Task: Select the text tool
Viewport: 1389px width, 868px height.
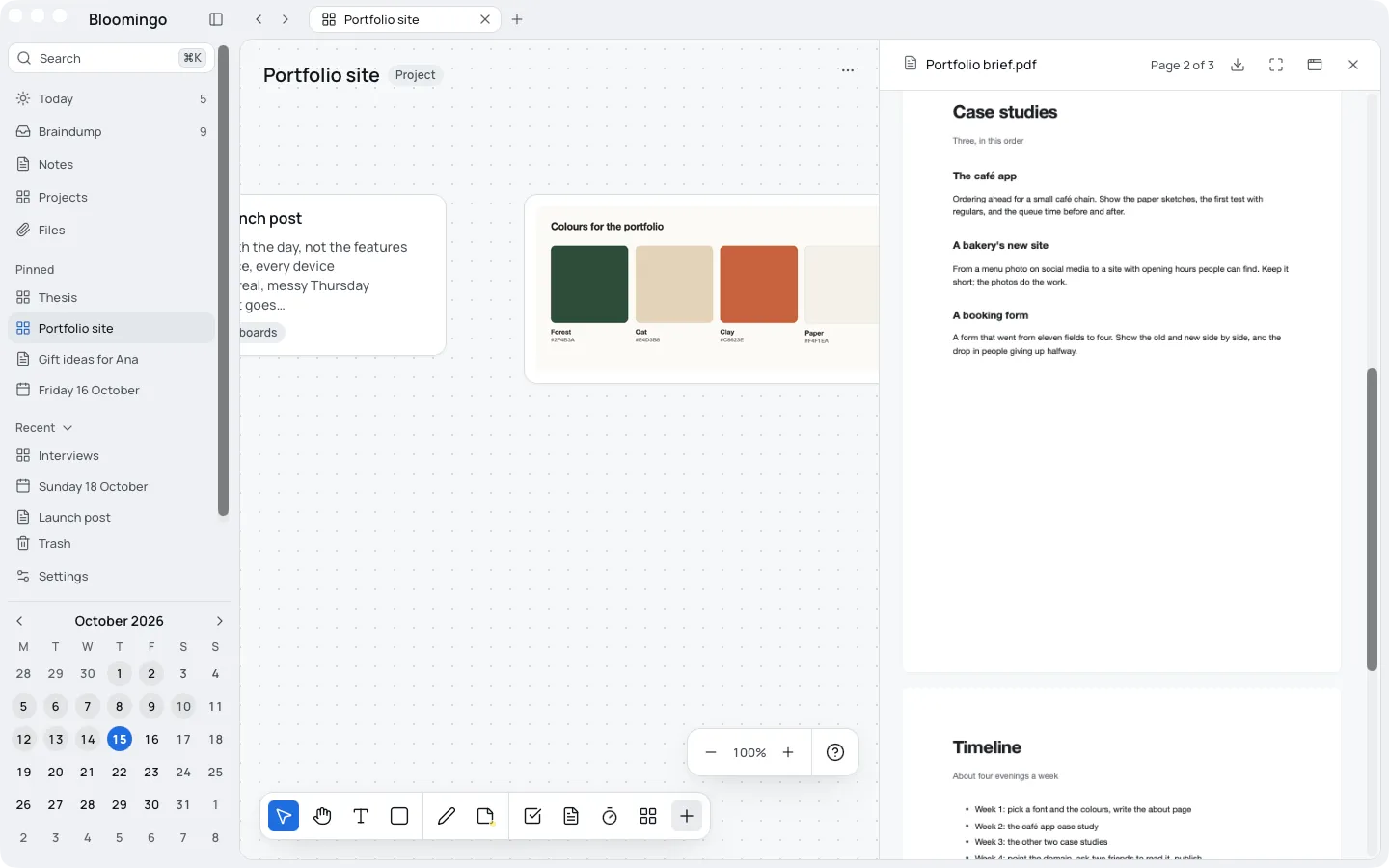Action: (361, 816)
